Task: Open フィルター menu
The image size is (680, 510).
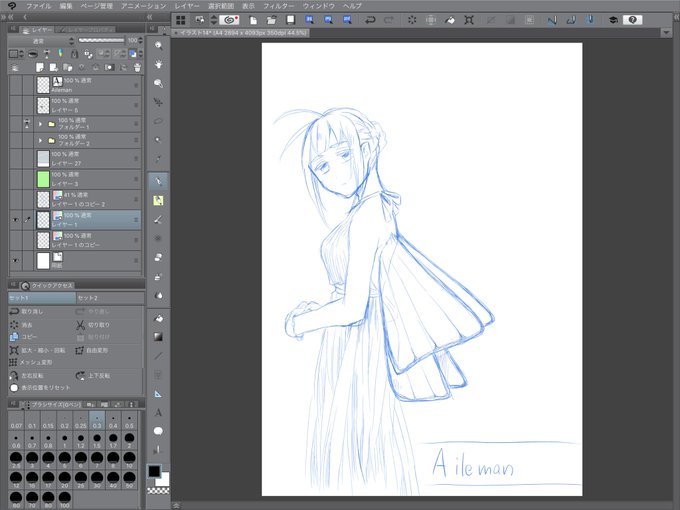Action: pos(278,6)
